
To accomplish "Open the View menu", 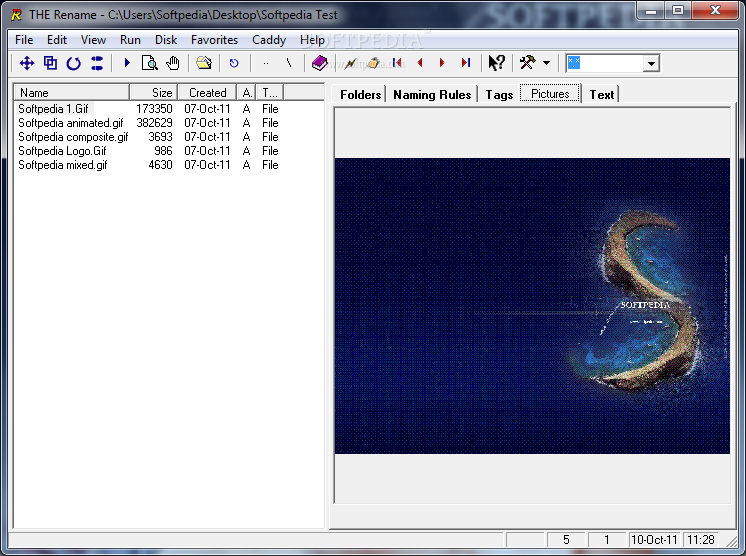I will (x=93, y=40).
